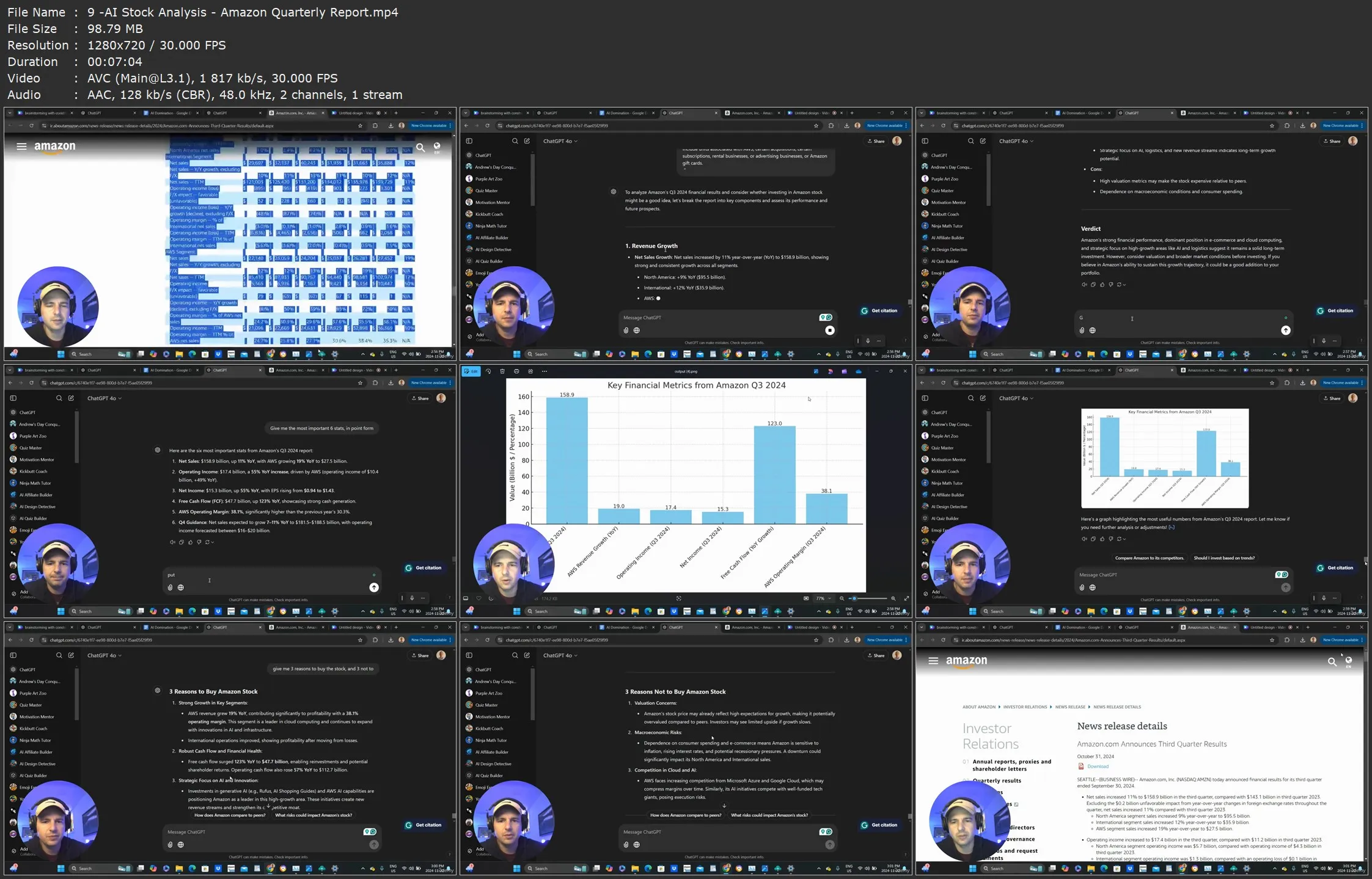1372x879 pixels.
Task: Click rotate icon in the photo viewer toolbar
Action: pyautogui.click(x=488, y=371)
